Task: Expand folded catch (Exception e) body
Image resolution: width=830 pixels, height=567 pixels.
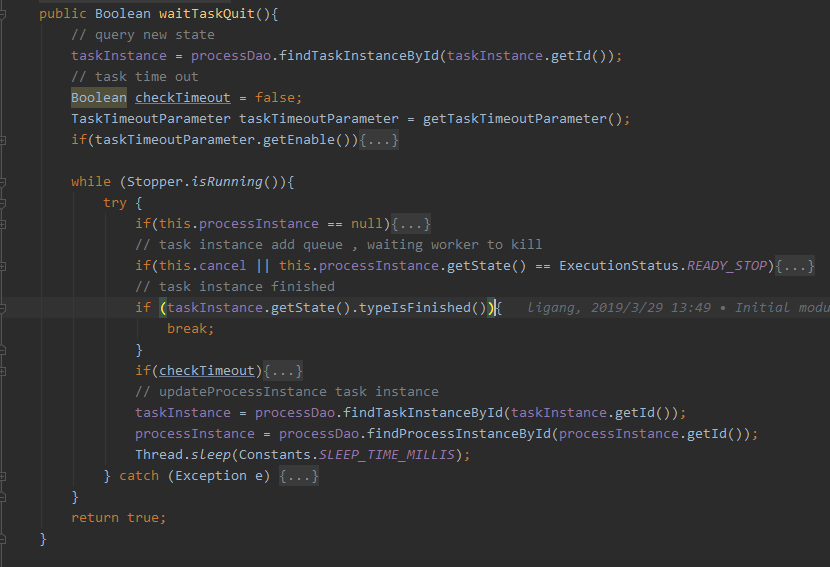Action: coord(299,476)
